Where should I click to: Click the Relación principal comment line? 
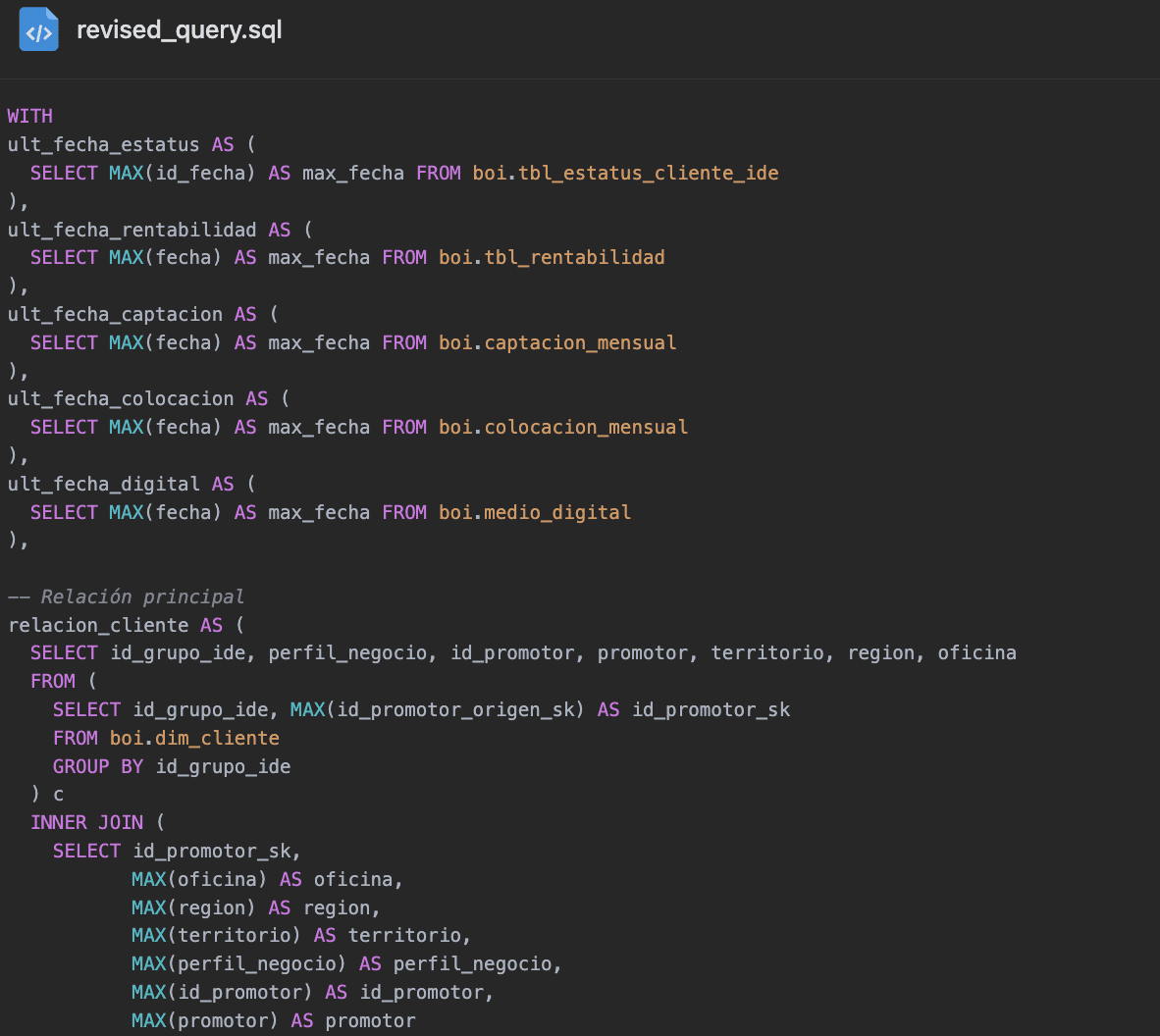click(126, 596)
